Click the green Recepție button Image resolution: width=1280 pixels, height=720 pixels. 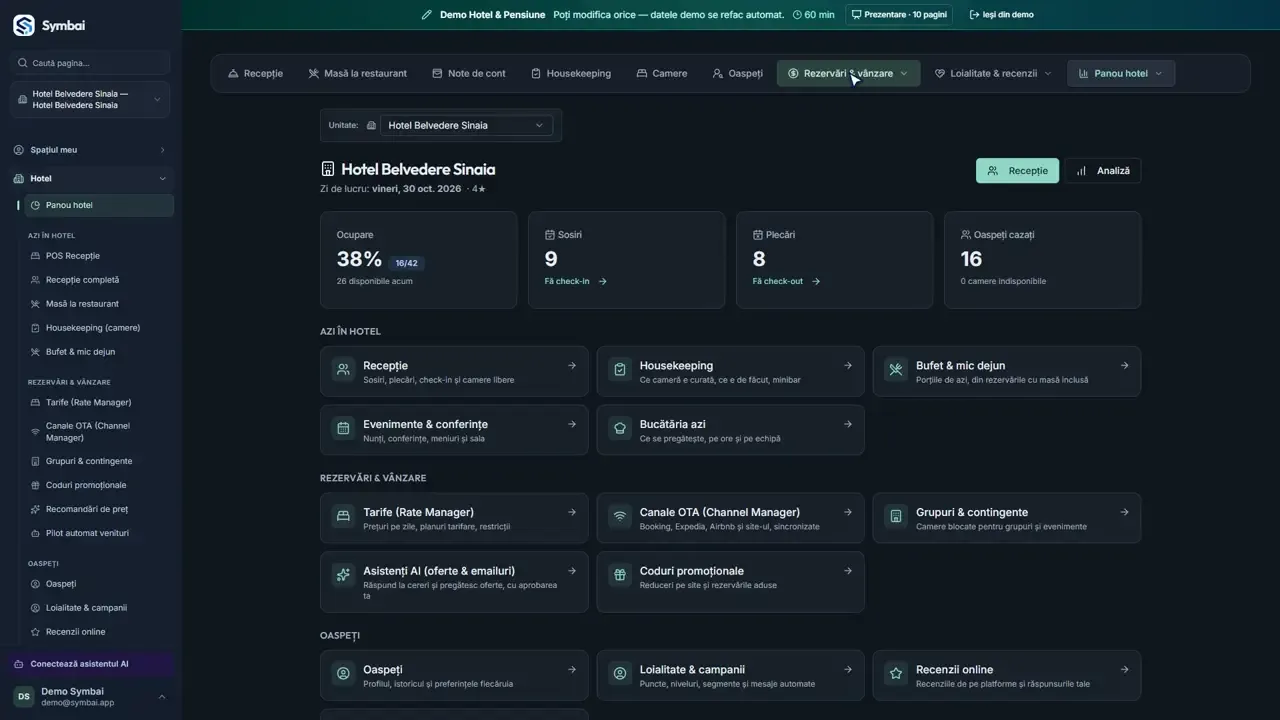point(1017,171)
